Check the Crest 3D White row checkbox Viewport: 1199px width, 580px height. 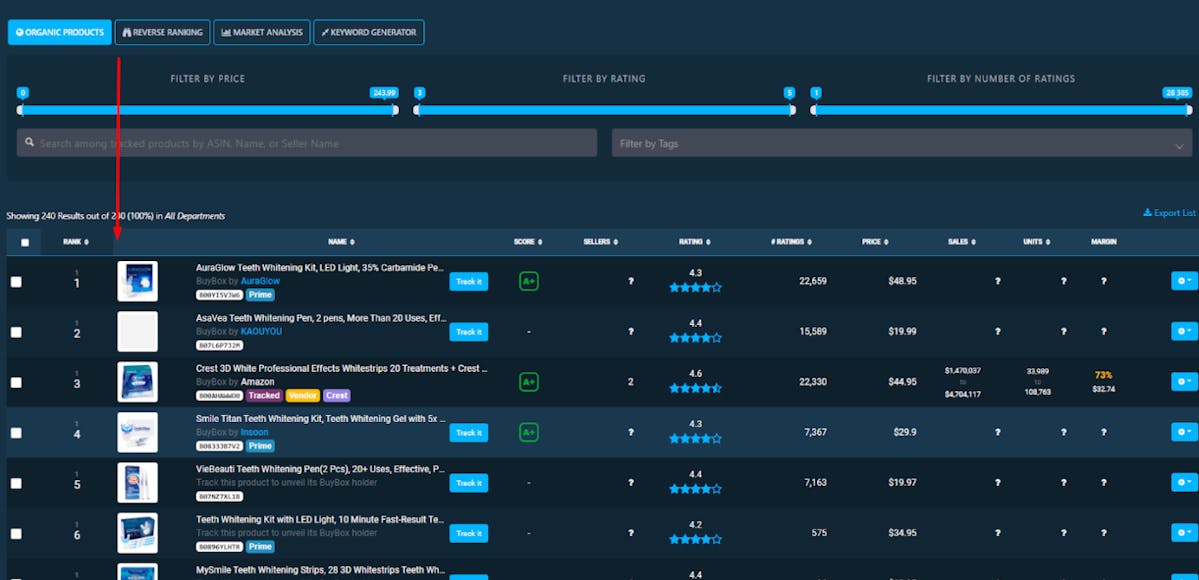point(16,383)
